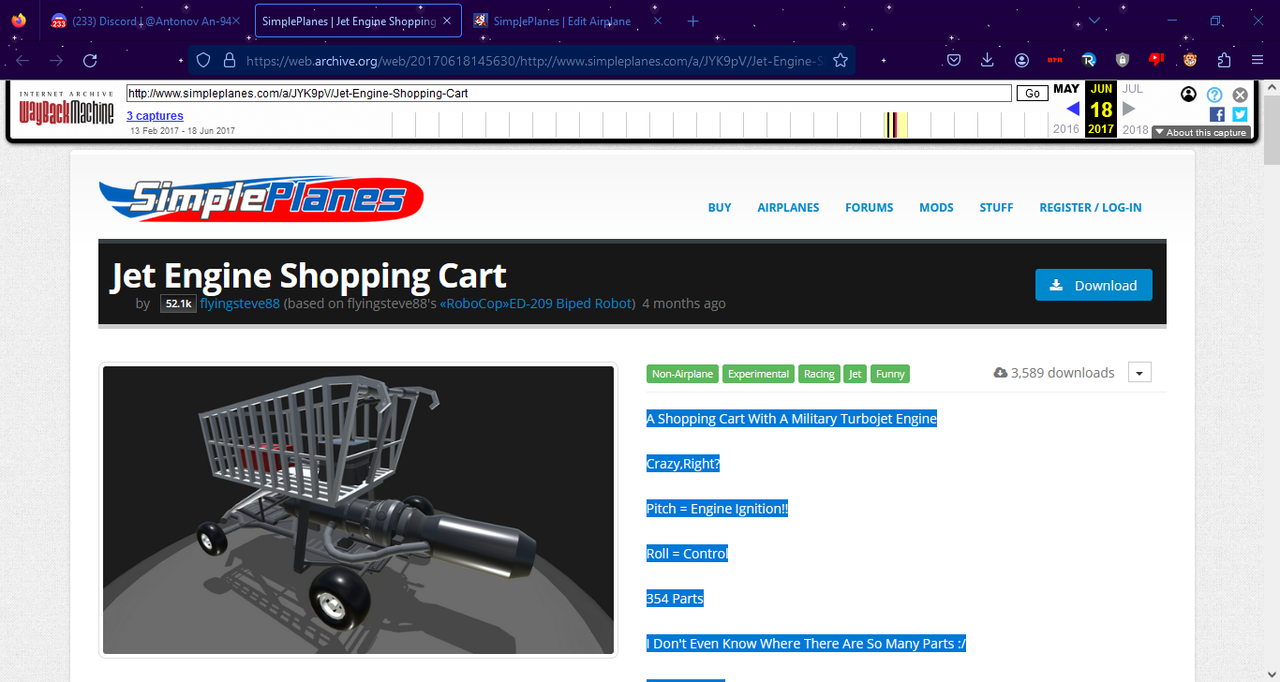Click the gray shield lock extension icon

(1122, 60)
